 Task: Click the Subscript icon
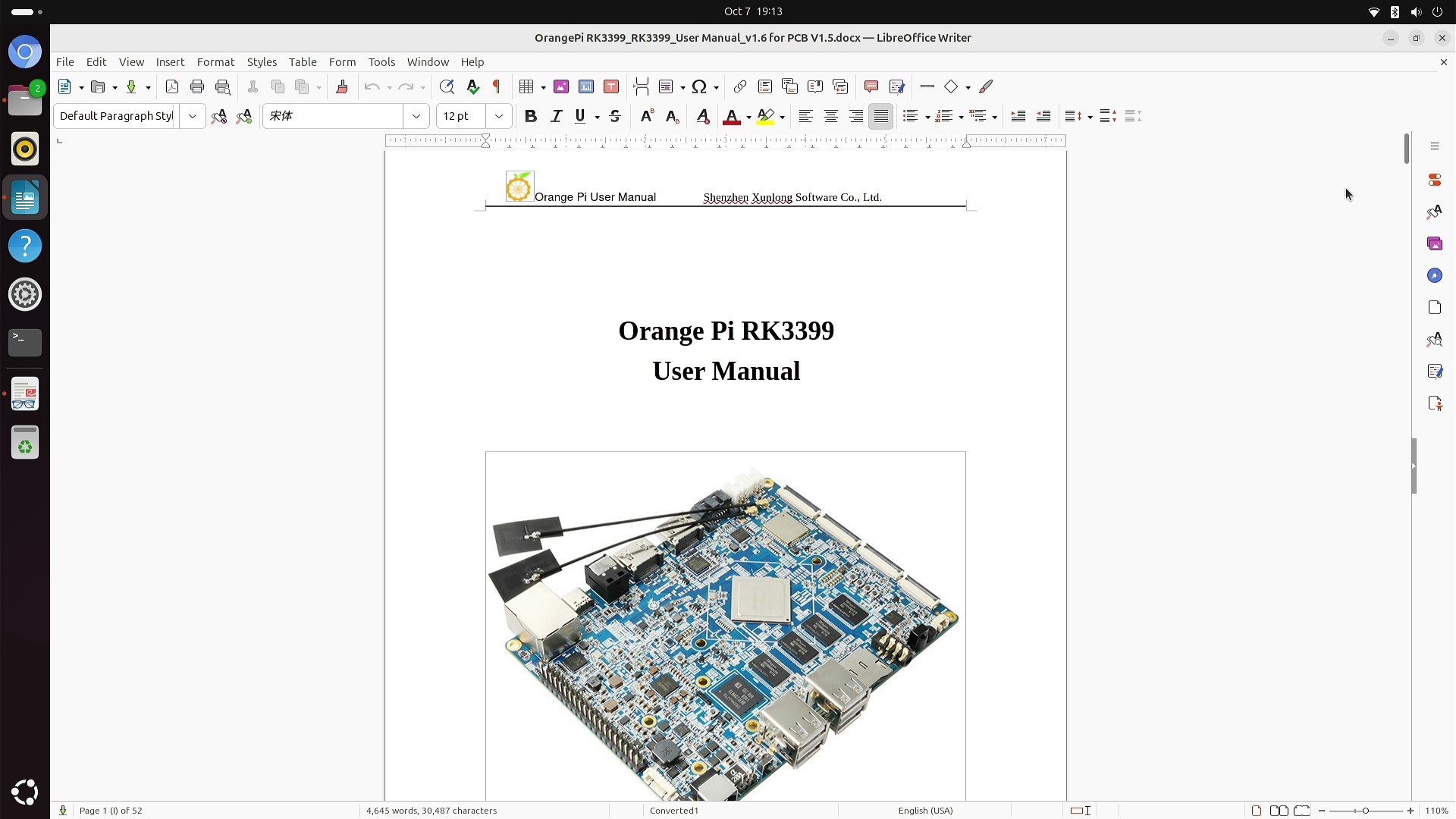point(672,116)
